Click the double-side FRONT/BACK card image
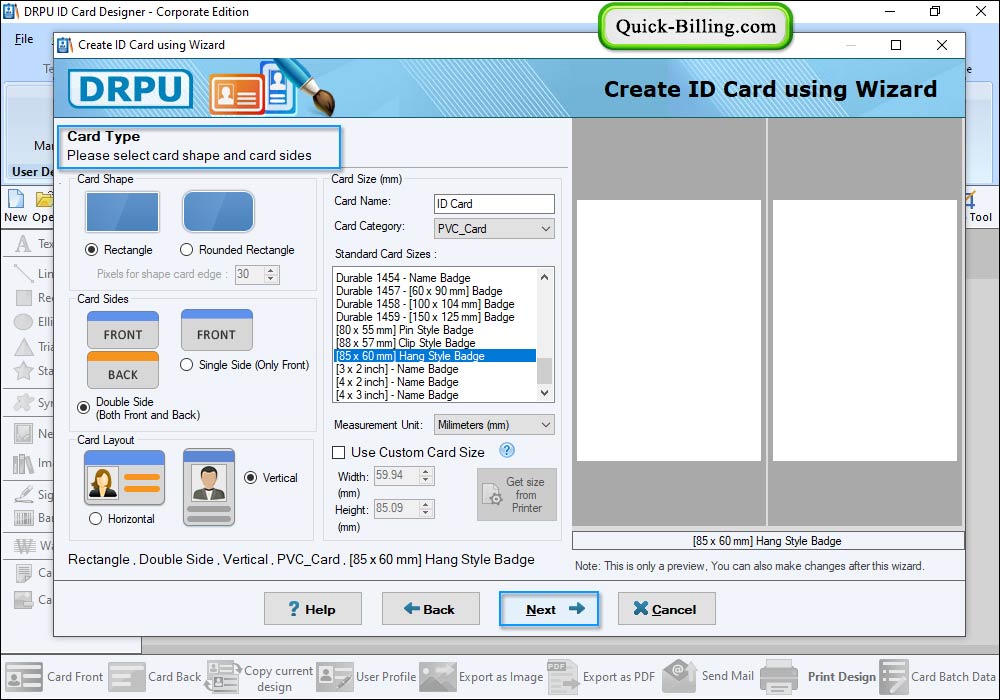 [x=123, y=349]
